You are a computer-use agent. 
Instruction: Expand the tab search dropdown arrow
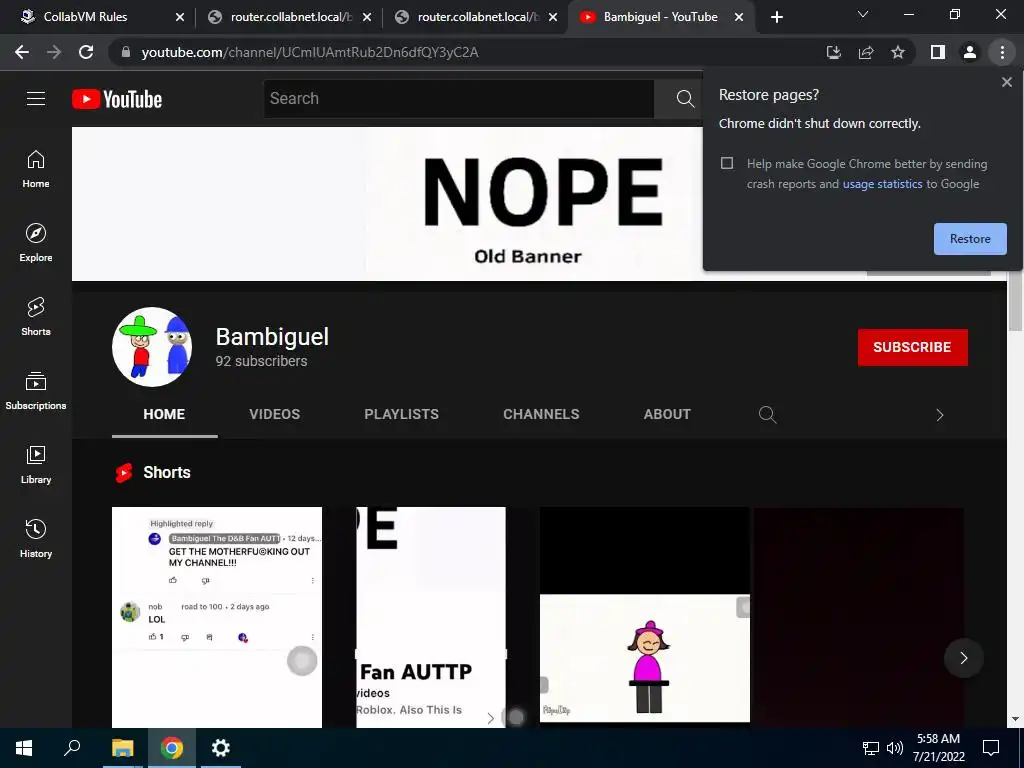863,14
